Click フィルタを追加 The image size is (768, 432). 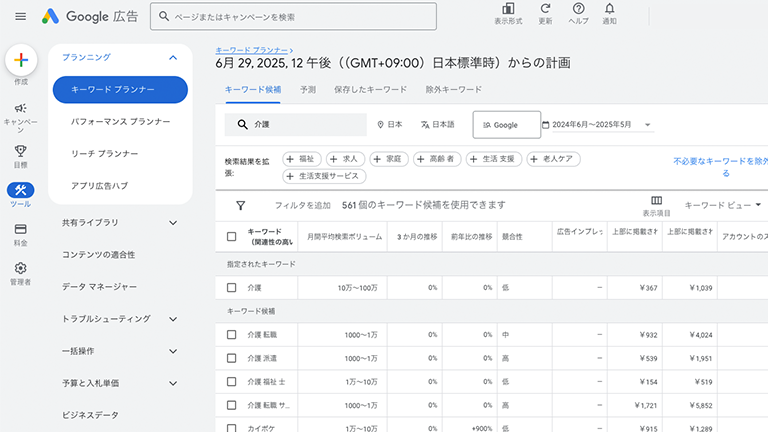pos(303,205)
